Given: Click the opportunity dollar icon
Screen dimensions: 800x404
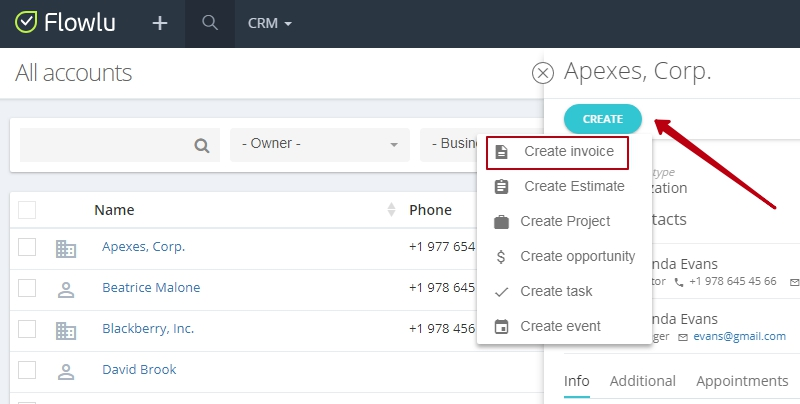Looking at the screenshot, I should tap(501, 257).
